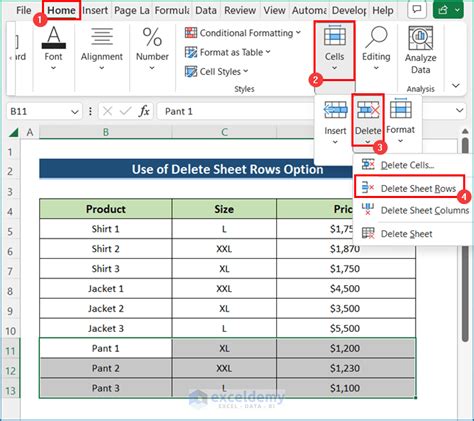The height and width of the screenshot is (421, 474).
Task: Choose Delete Sheet Columns from menu
Action: 425,210
